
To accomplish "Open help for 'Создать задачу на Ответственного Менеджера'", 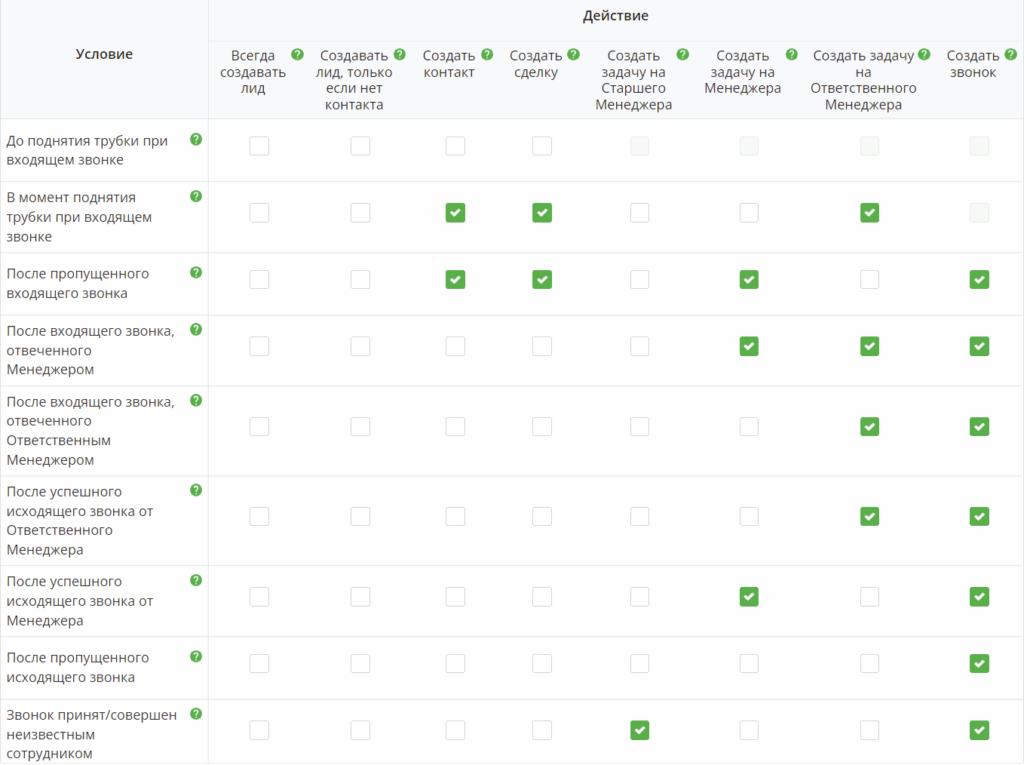I will (924, 55).
